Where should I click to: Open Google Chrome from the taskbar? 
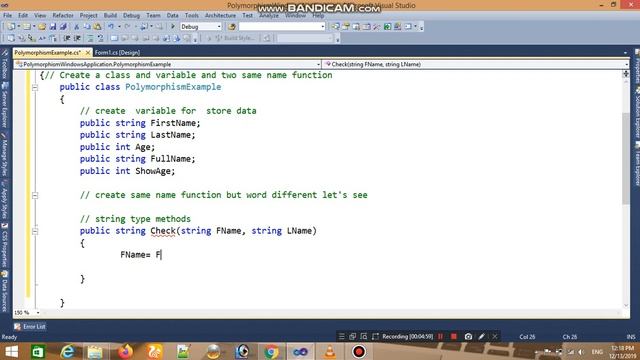tap(271, 352)
